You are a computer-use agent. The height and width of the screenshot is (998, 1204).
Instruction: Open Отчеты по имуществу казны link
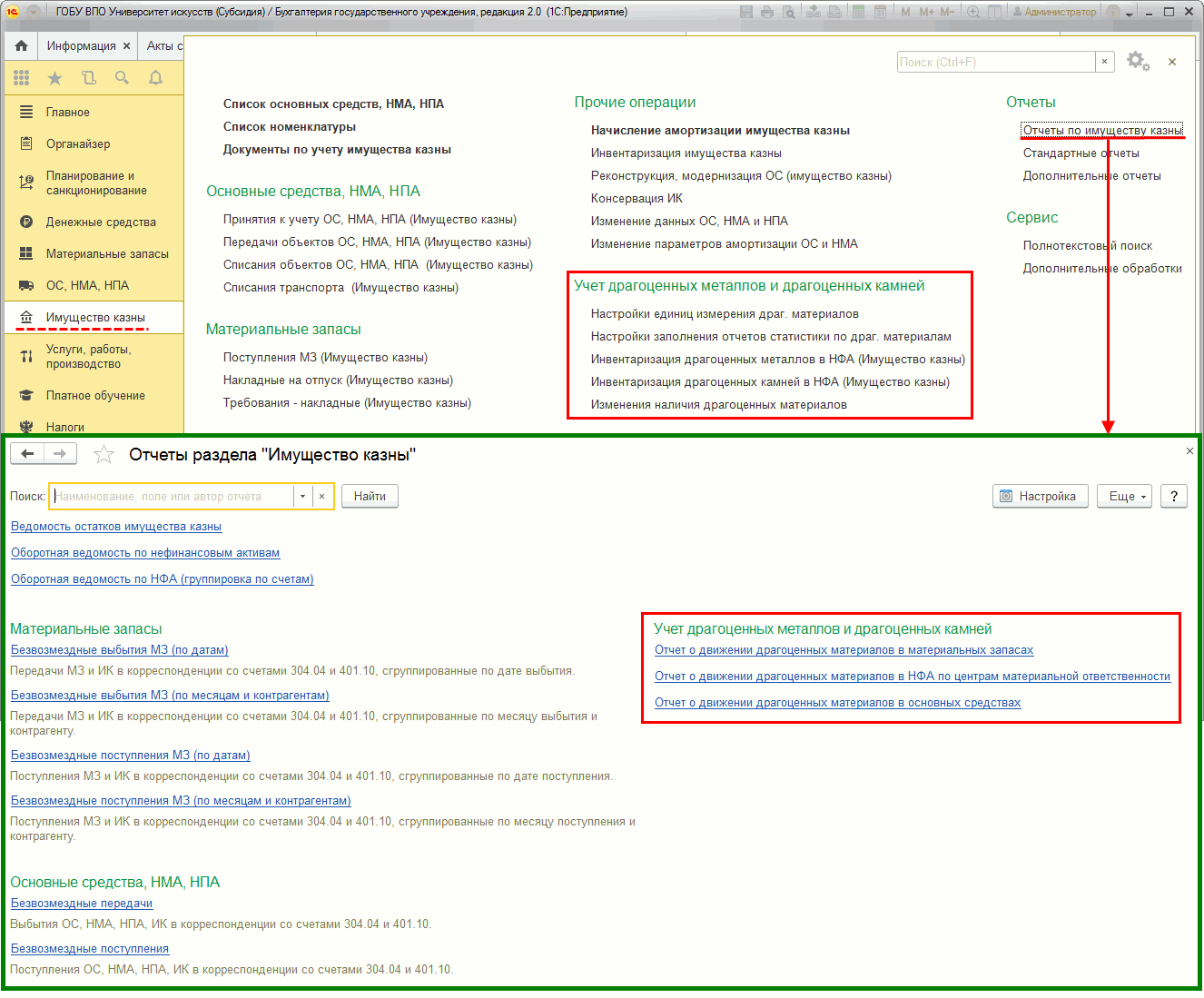point(1102,131)
